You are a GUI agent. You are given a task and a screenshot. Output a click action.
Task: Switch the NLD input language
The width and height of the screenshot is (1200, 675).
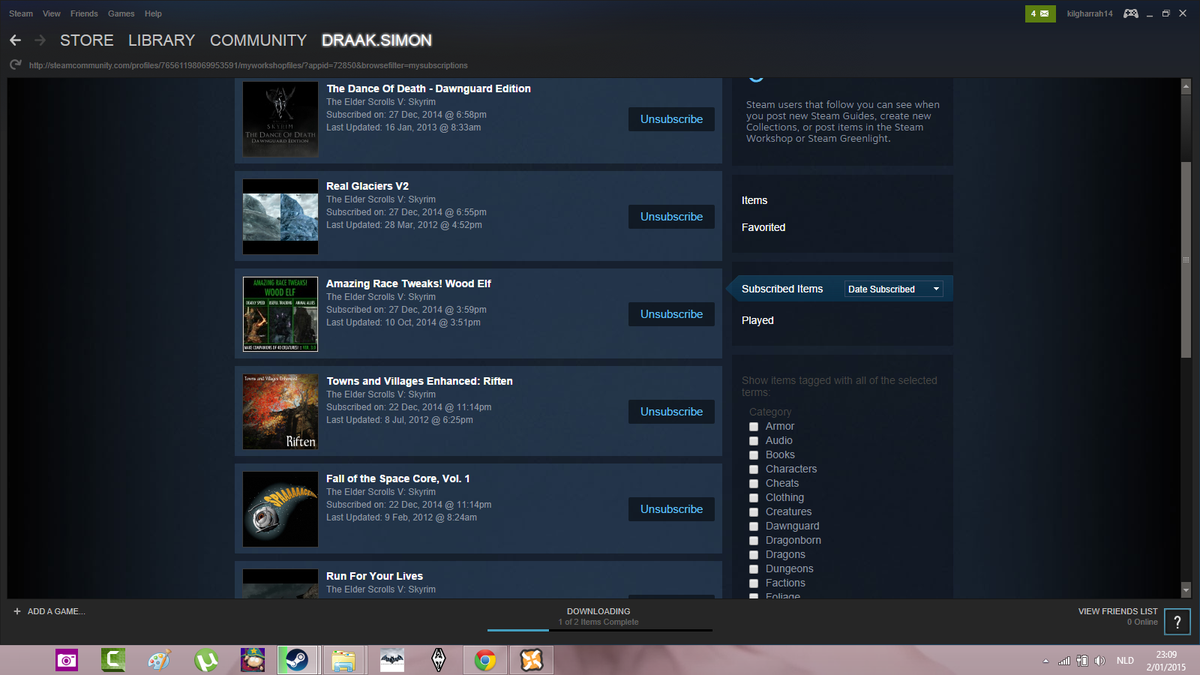coord(1125,661)
